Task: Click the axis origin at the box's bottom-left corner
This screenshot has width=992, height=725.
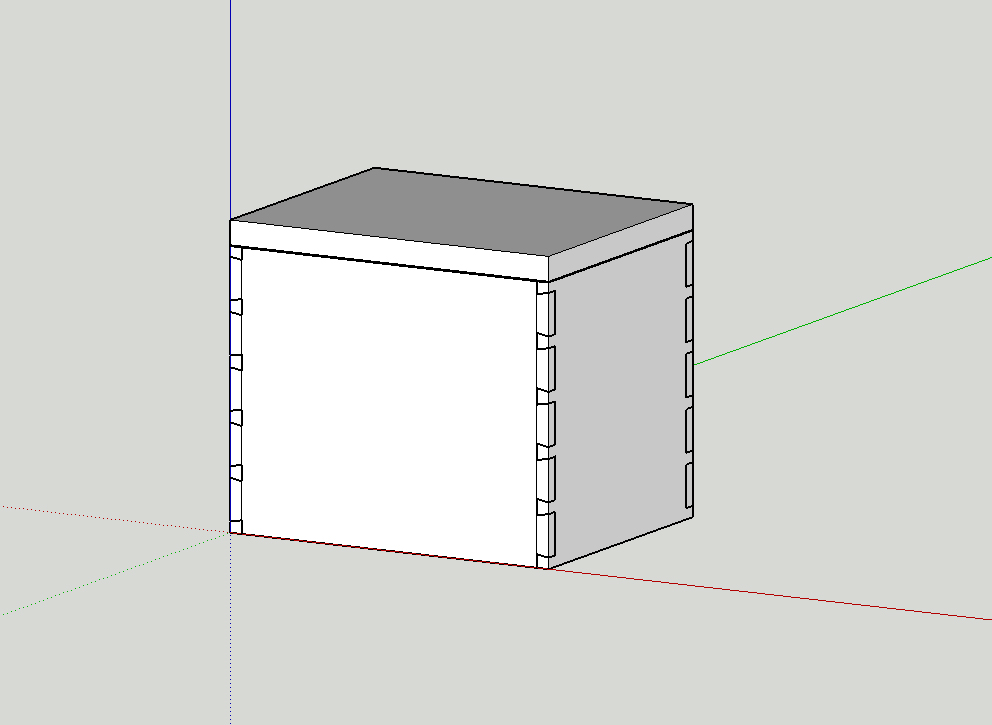Action: coord(231,533)
